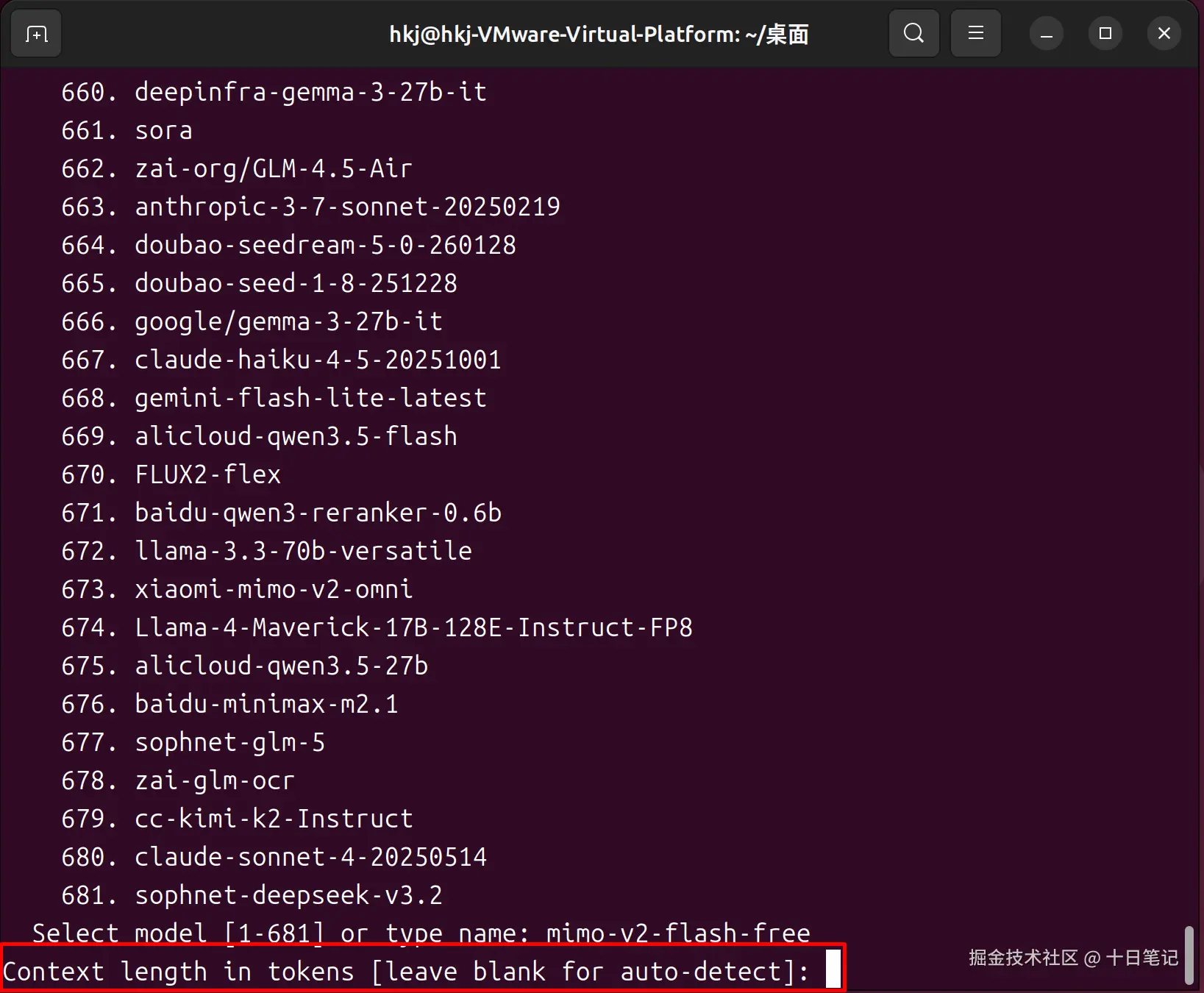Image resolution: width=1204 pixels, height=993 pixels.
Task: Minimize the terminal window
Action: [x=1046, y=34]
